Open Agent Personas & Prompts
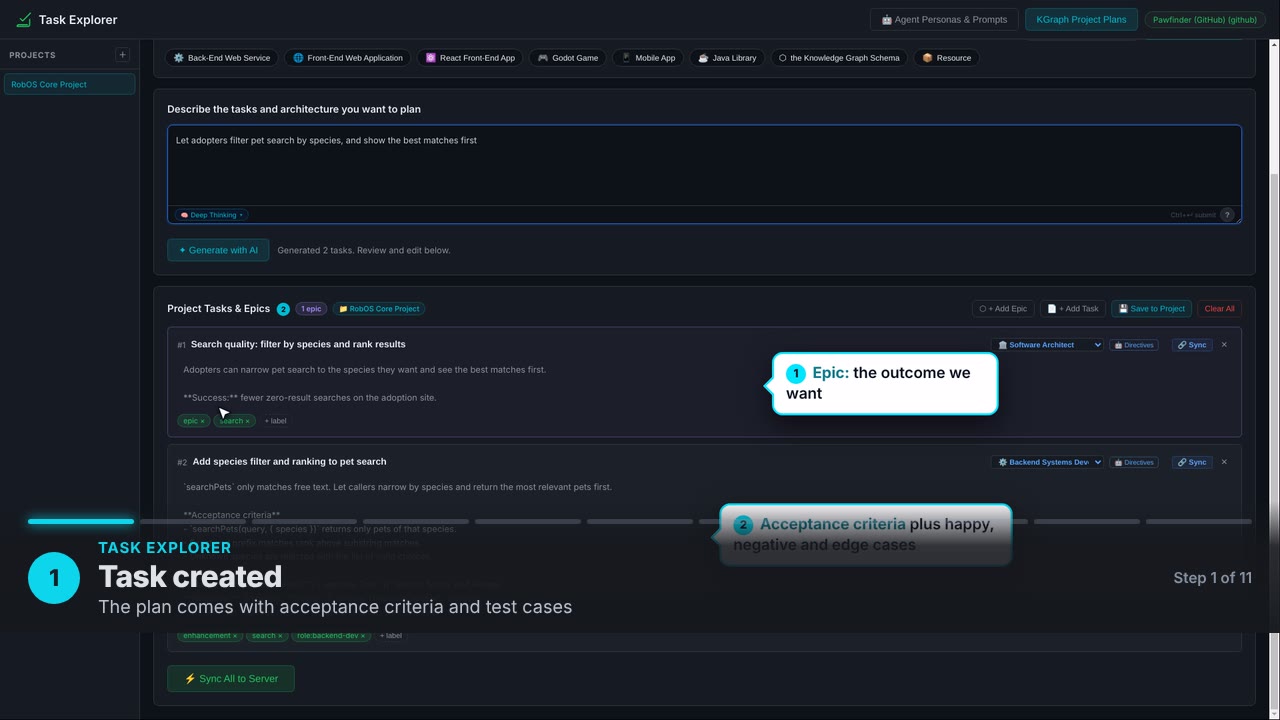 click(x=944, y=20)
